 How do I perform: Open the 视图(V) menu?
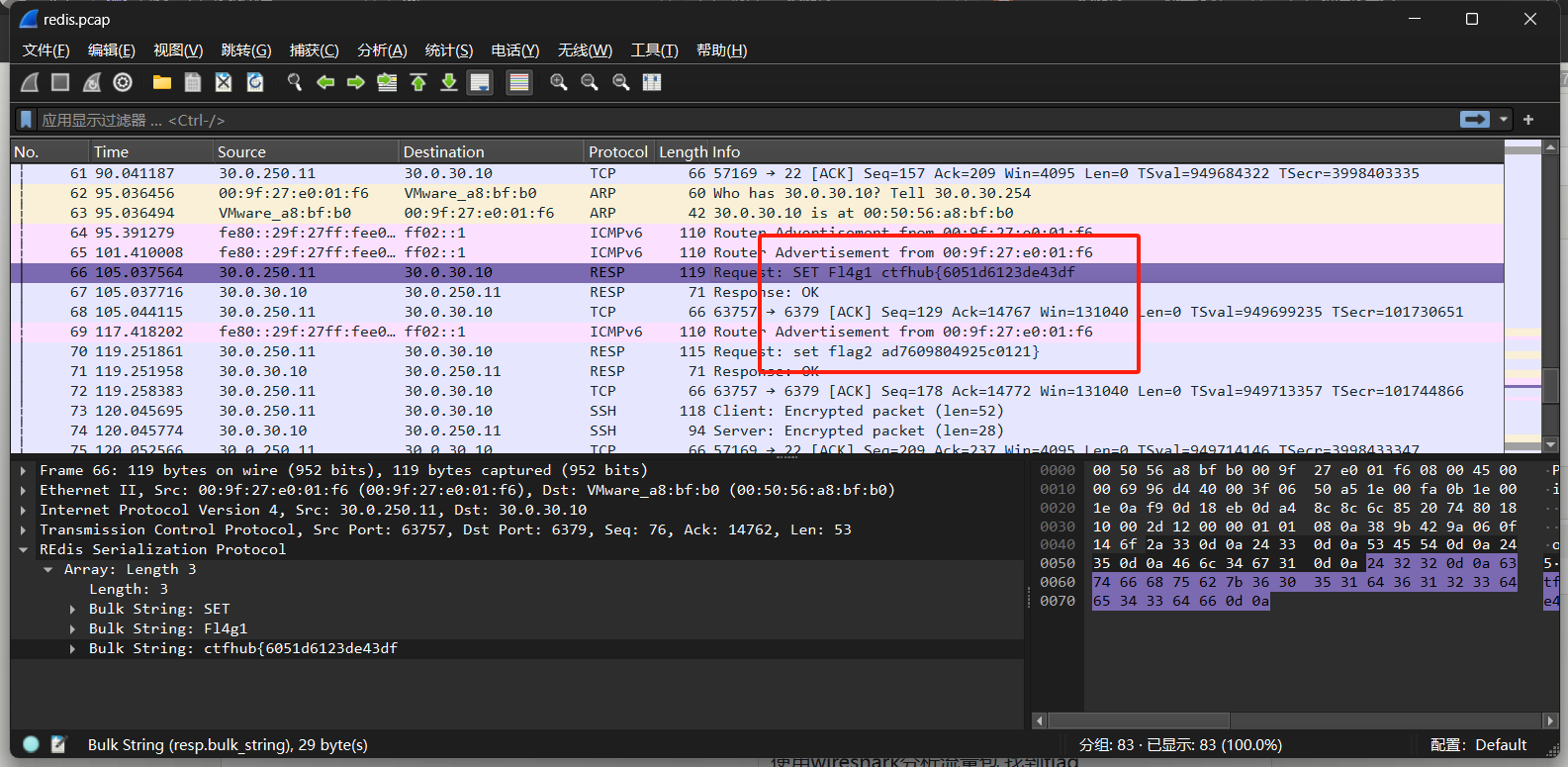point(178,50)
